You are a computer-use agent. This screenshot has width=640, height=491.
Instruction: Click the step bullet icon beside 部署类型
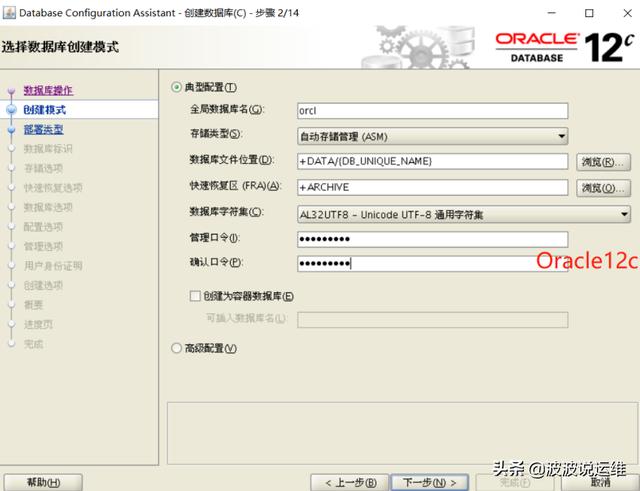pyautogui.click(x=11, y=129)
